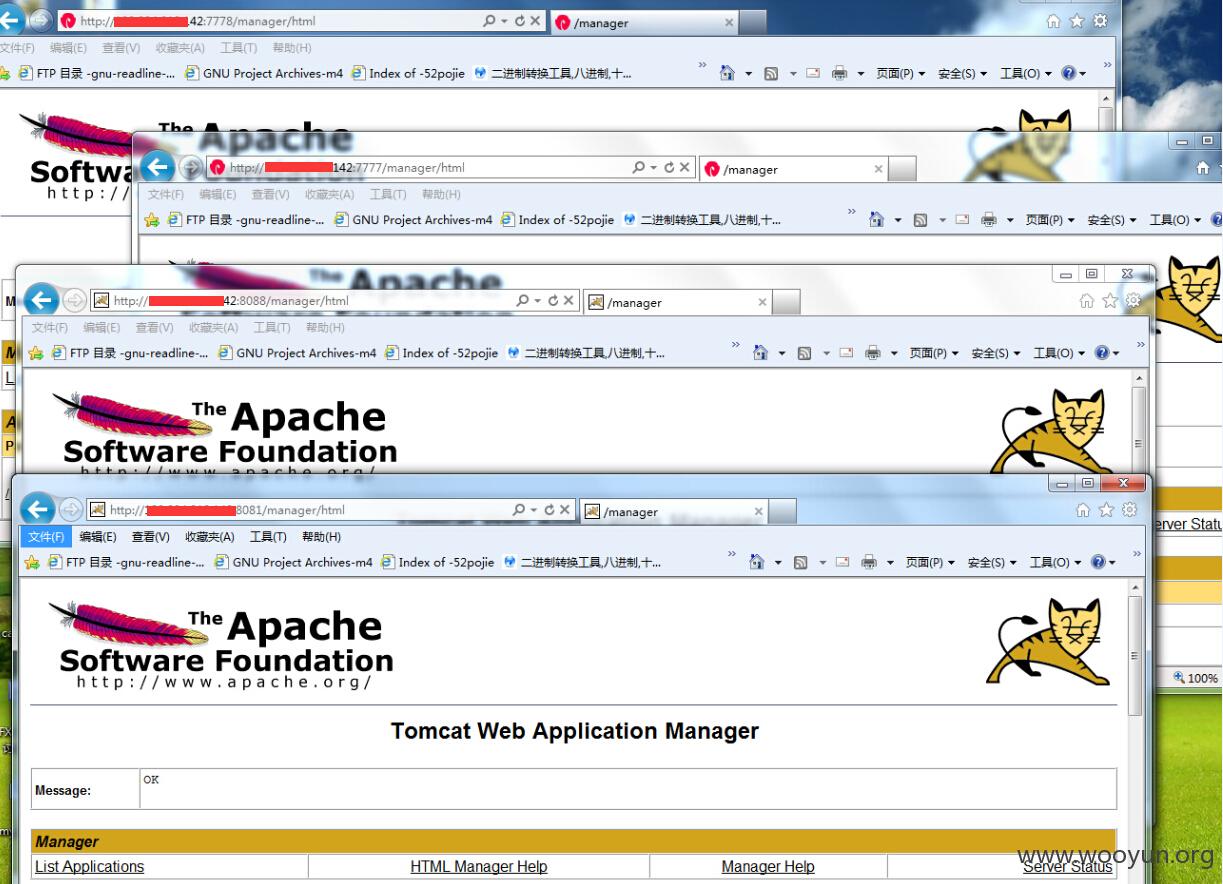Open 收藏夹(A) menu in 8081 window
1223x884 pixels.
click(209, 537)
